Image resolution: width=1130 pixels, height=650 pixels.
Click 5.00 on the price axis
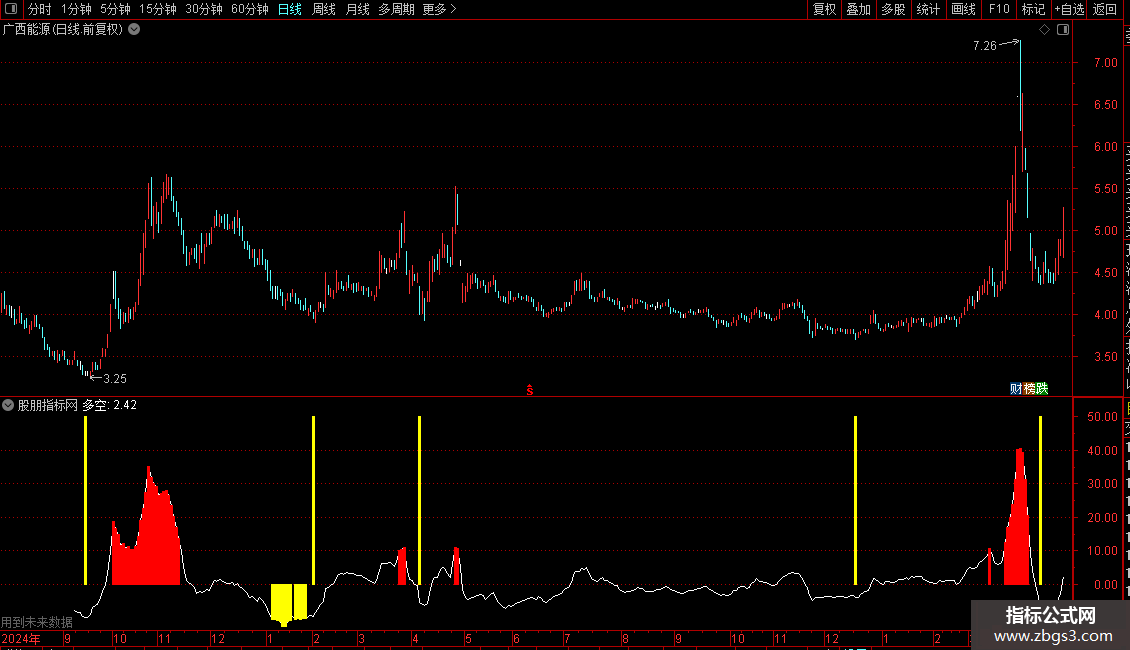tap(1105, 231)
